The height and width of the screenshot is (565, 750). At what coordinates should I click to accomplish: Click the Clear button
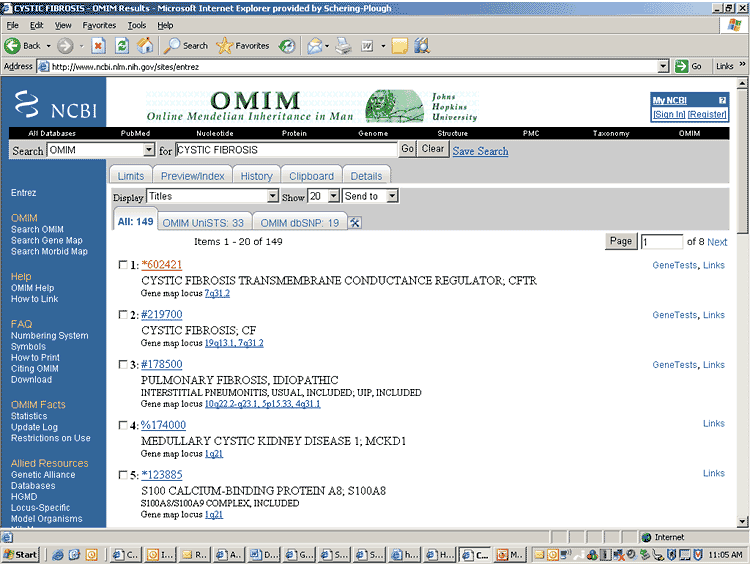point(432,149)
